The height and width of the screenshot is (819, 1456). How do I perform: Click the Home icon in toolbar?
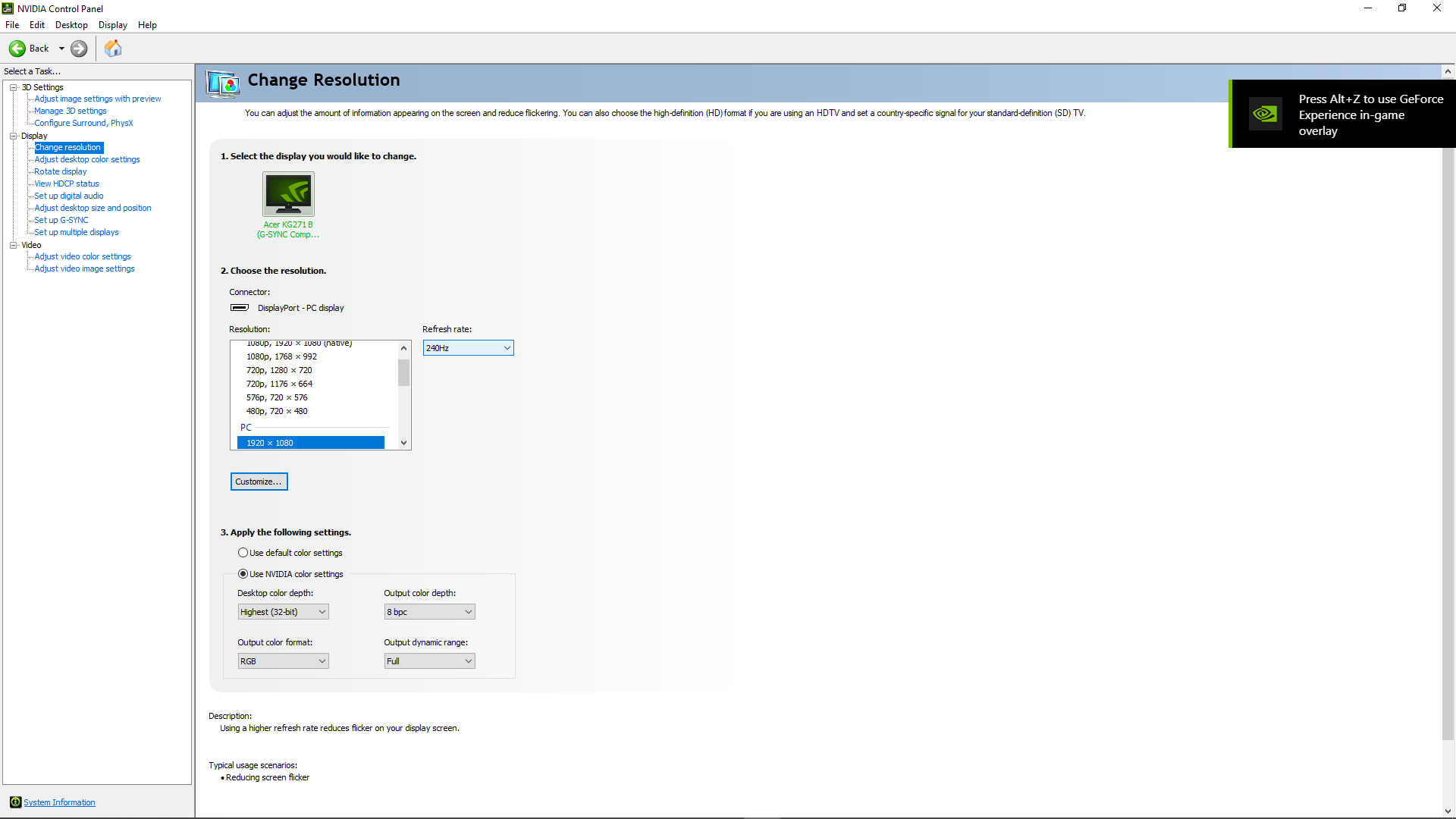(113, 49)
